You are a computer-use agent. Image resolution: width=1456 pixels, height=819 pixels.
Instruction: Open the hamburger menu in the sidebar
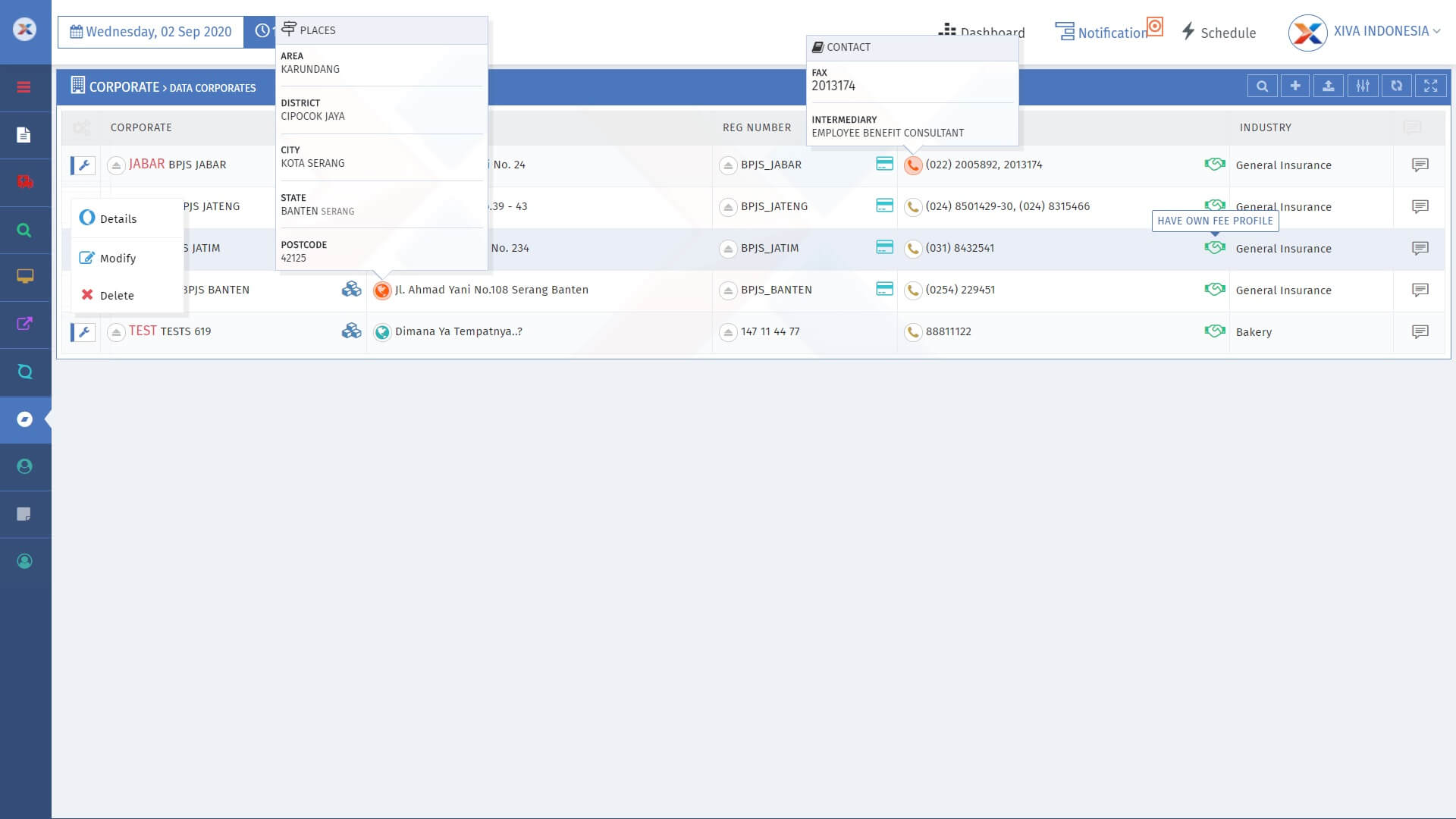click(x=24, y=87)
